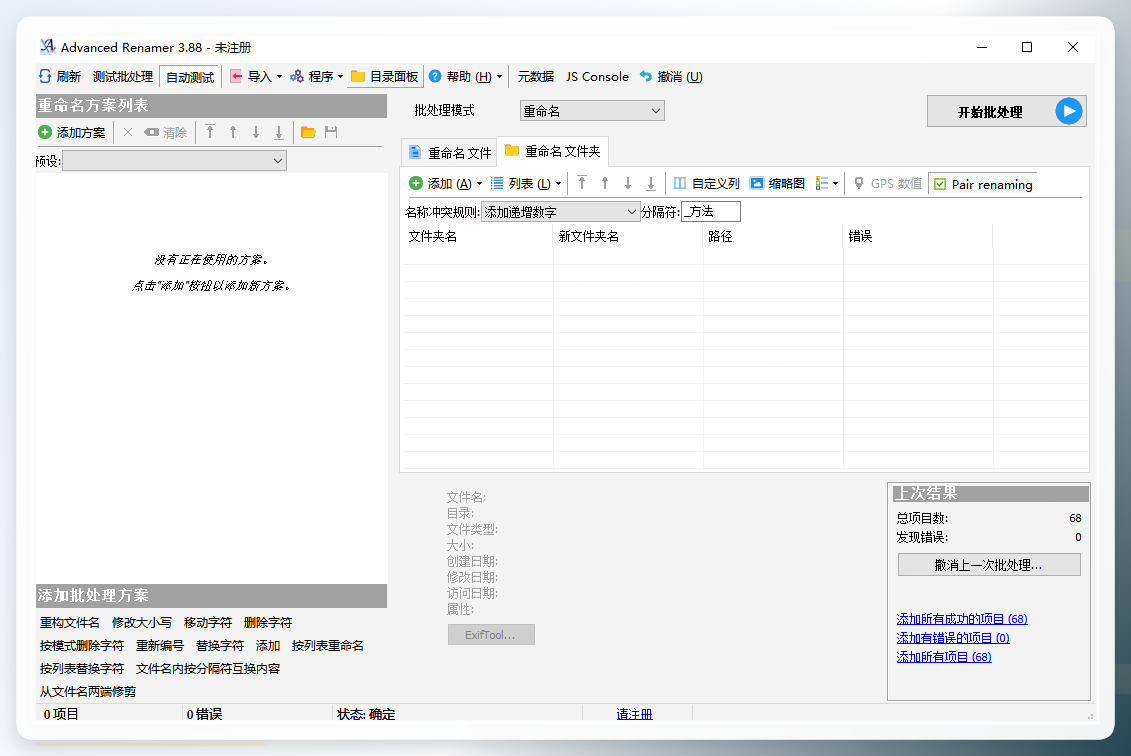Click the 刷新 refresh icon
Viewport: 1131px width, 756px height.
tap(45, 76)
